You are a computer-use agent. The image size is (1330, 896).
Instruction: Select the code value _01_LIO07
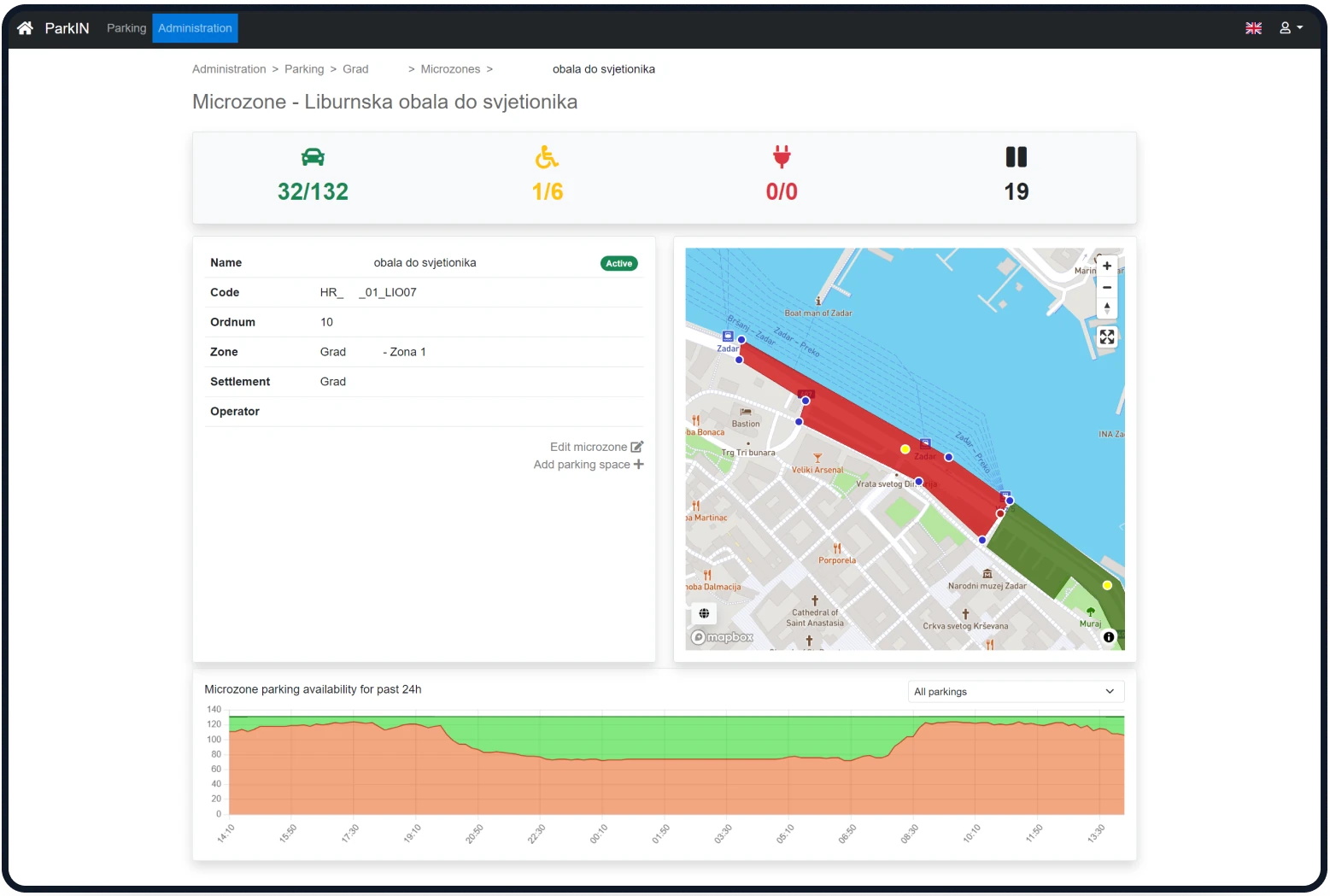pyautogui.click(x=387, y=292)
